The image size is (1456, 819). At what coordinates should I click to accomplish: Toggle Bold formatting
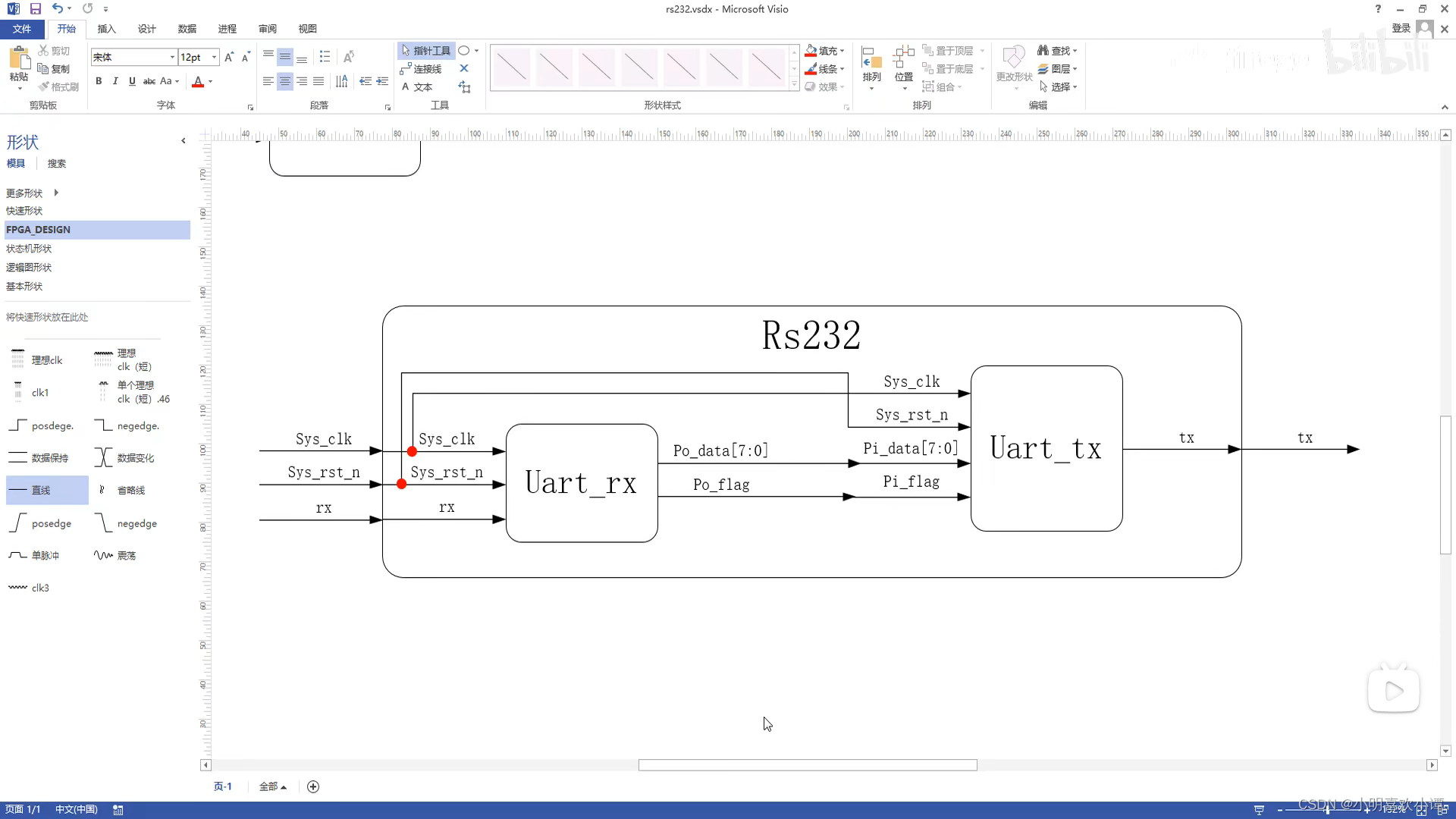click(99, 81)
